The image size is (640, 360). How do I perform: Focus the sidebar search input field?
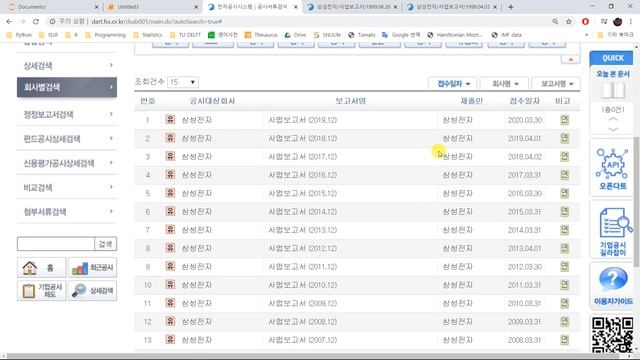click(56, 244)
